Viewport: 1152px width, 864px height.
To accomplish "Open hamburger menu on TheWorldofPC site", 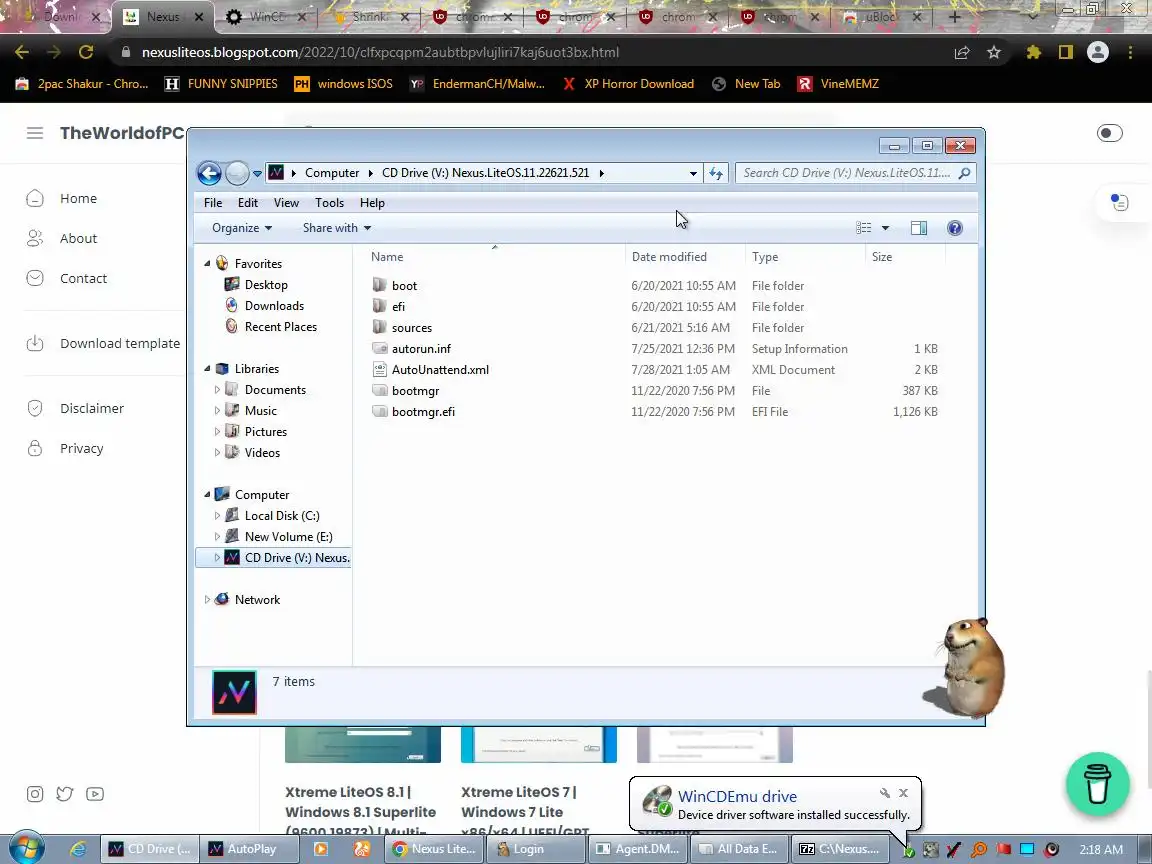I will click(35, 133).
